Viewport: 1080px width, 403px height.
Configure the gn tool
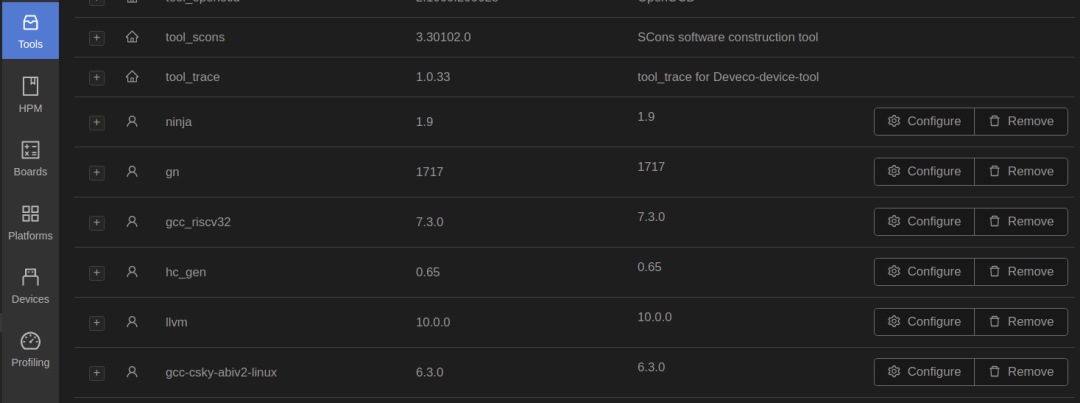[924, 172]
